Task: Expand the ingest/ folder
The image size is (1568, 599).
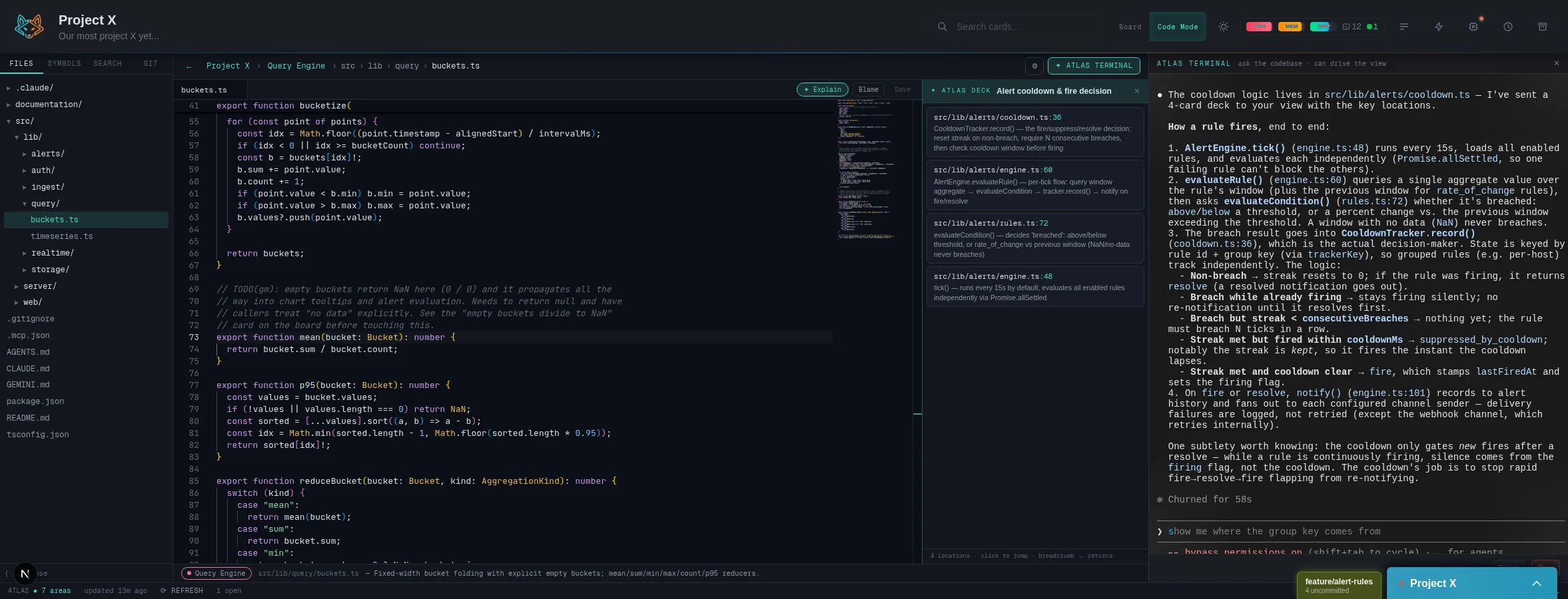Action: coord(87,187)
